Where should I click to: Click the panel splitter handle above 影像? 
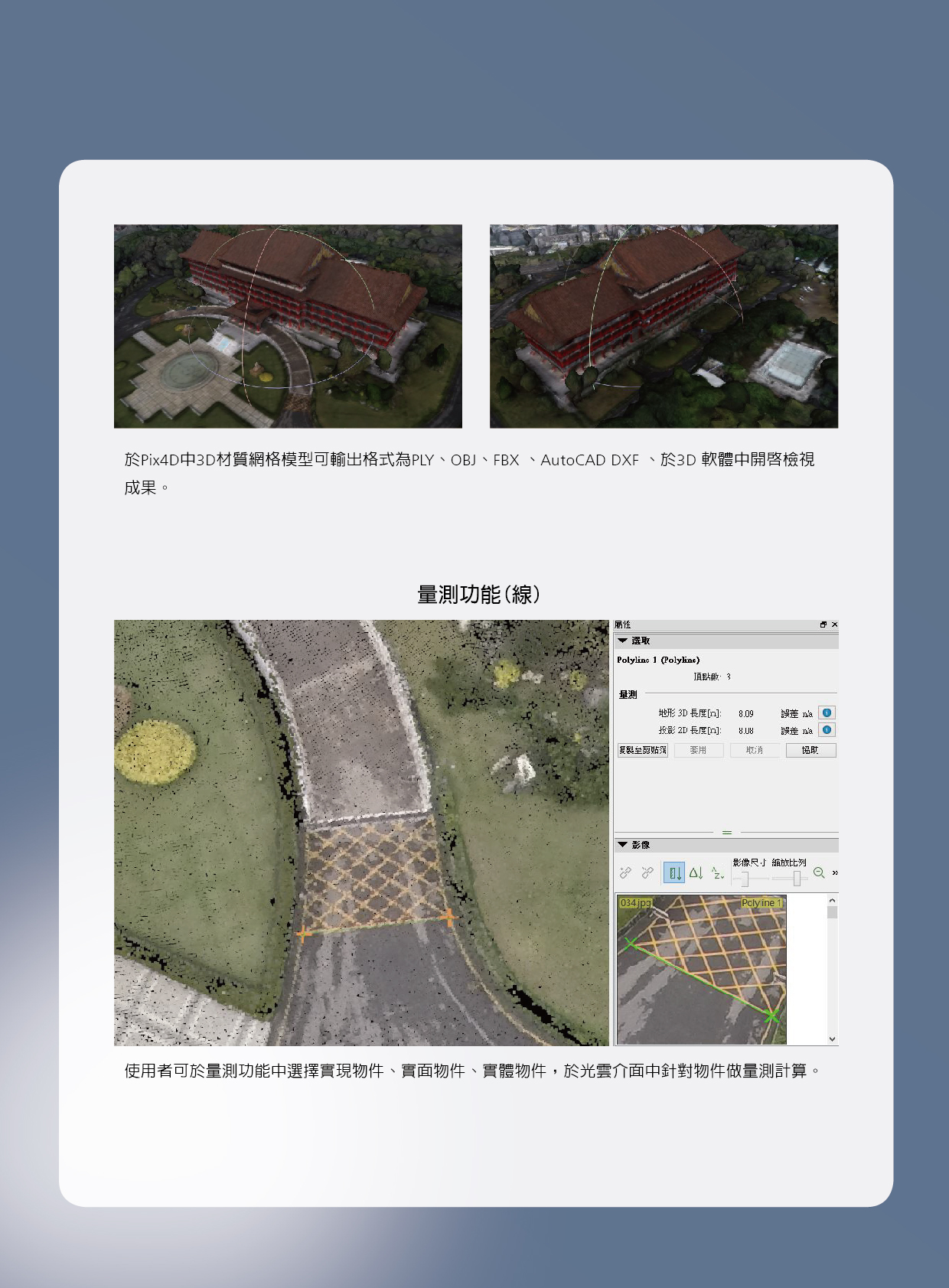[727, 832]
